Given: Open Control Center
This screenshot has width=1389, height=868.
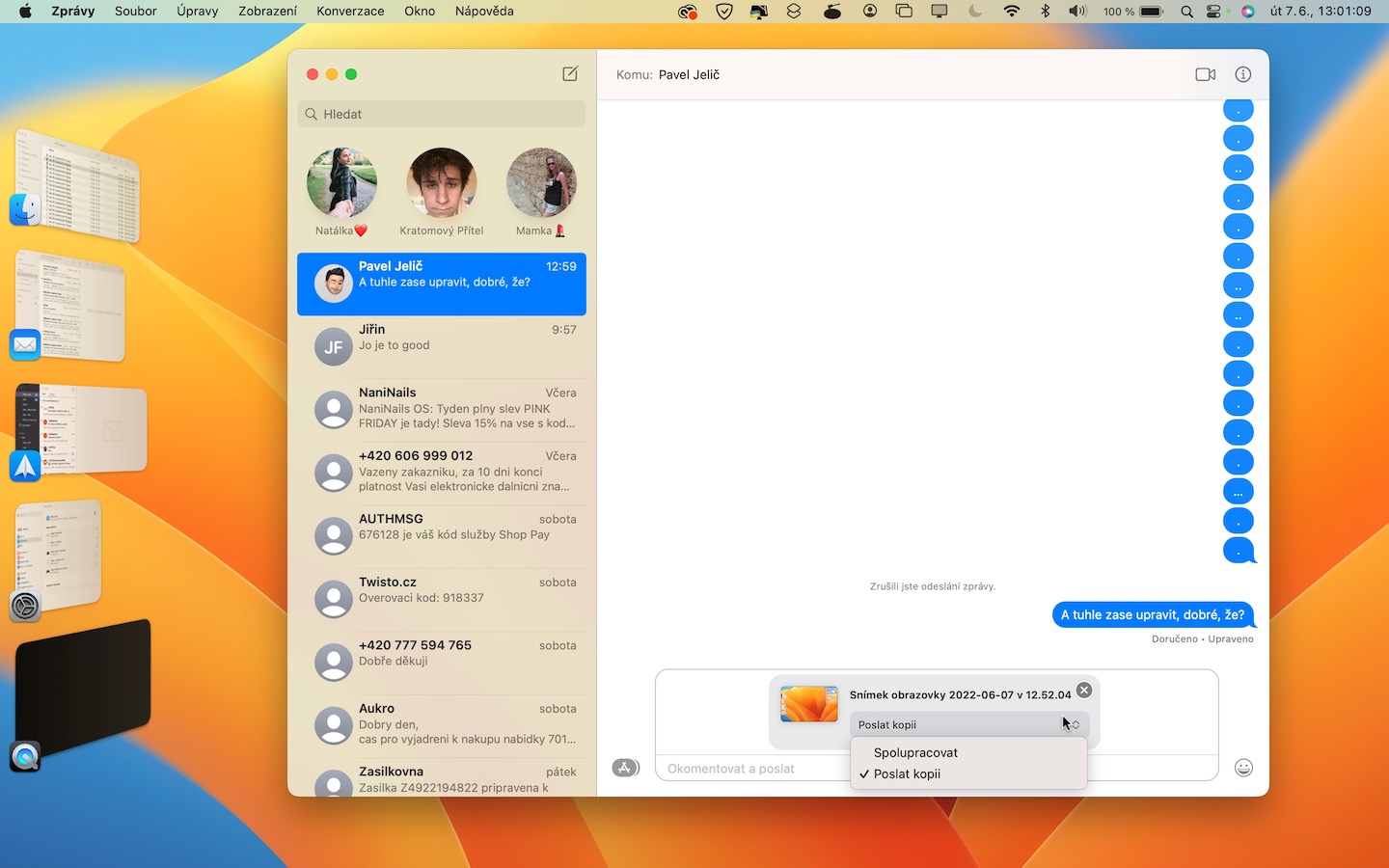Looking at the screenshot, I should [1213, 12].
